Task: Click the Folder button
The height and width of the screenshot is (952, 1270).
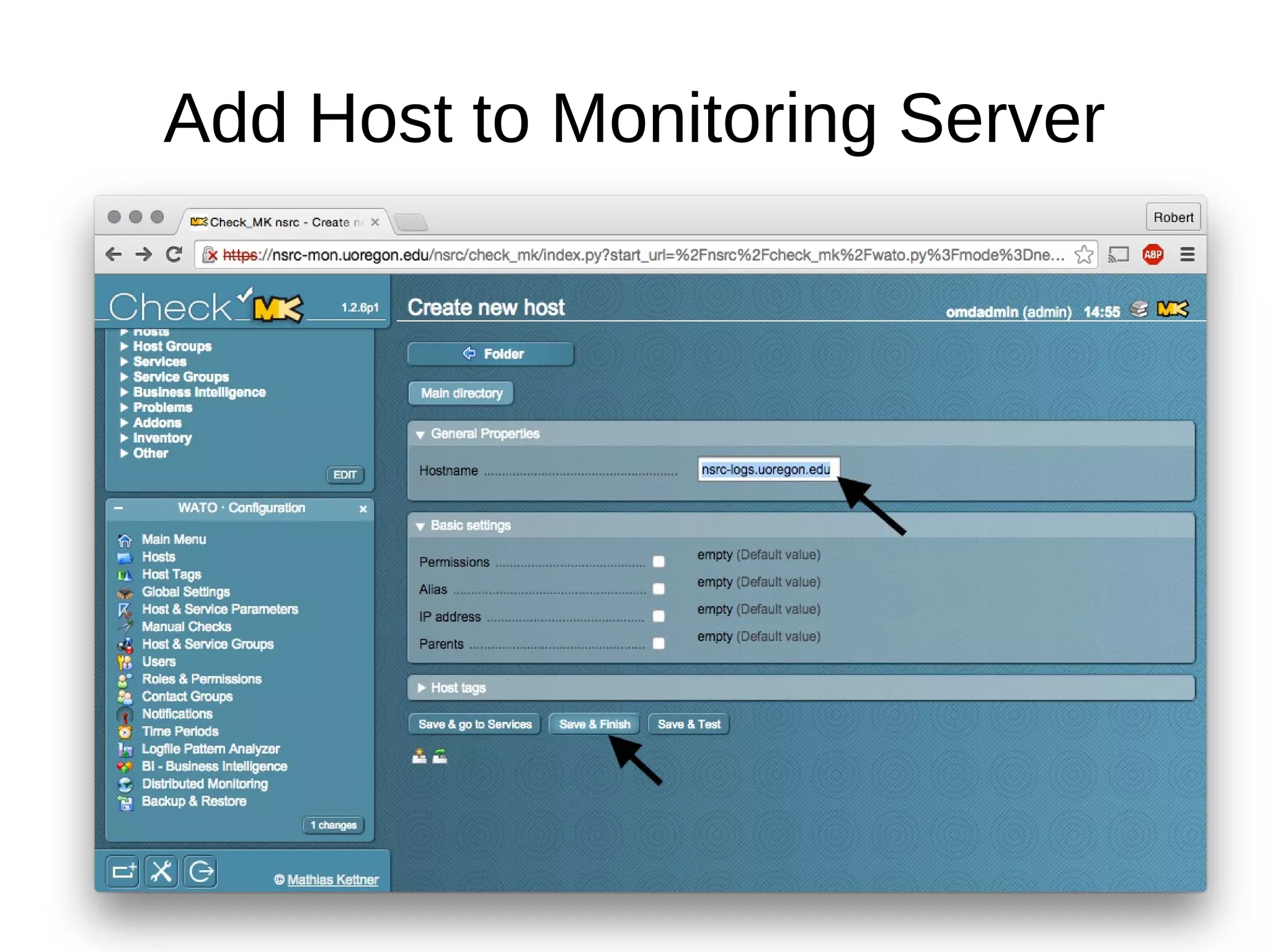Action: tap(491, 354)
